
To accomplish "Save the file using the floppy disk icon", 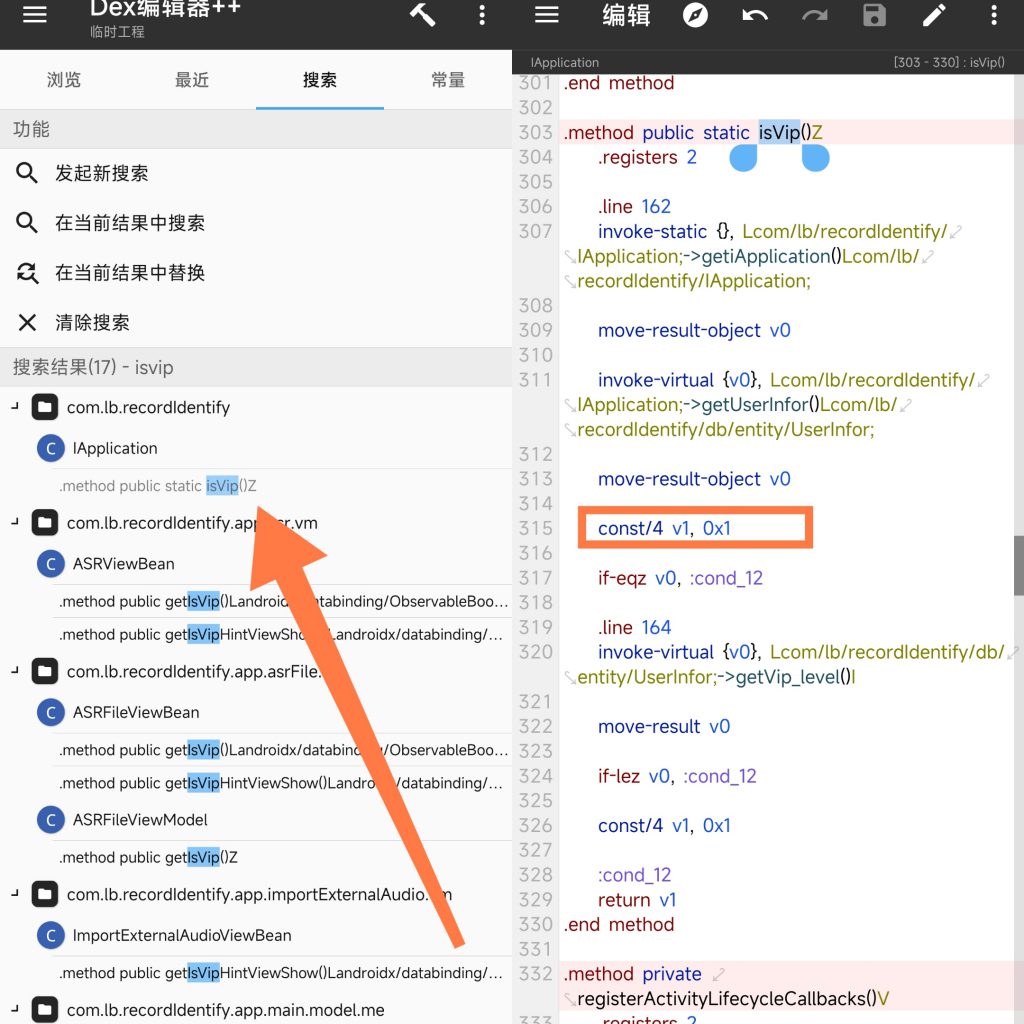I will click(x=873, y=15).
